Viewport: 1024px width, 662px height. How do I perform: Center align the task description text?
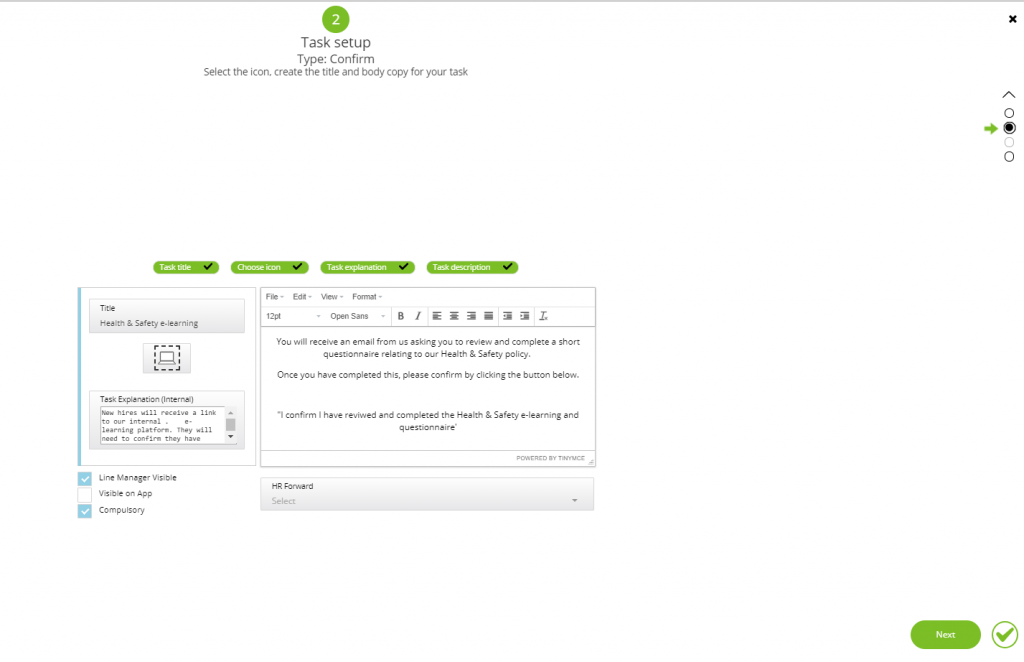[453, 316]
